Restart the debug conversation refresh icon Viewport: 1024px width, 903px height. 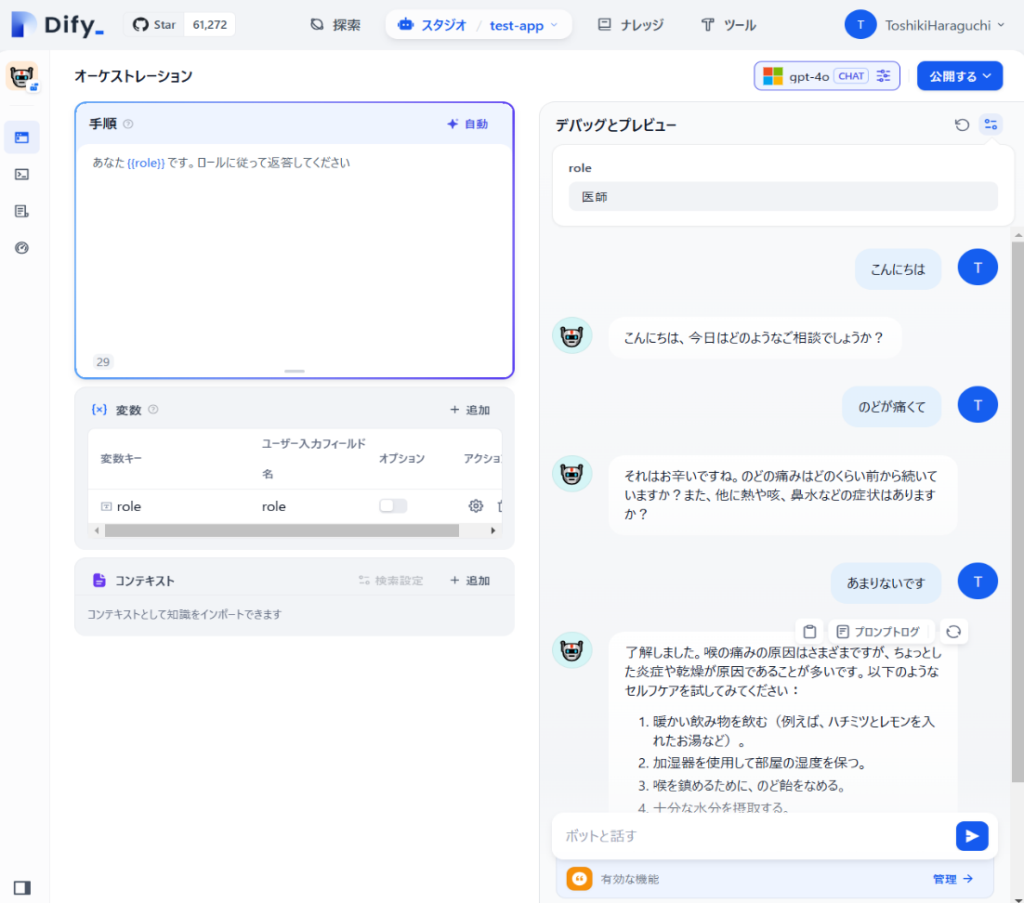tap(961, 125)
